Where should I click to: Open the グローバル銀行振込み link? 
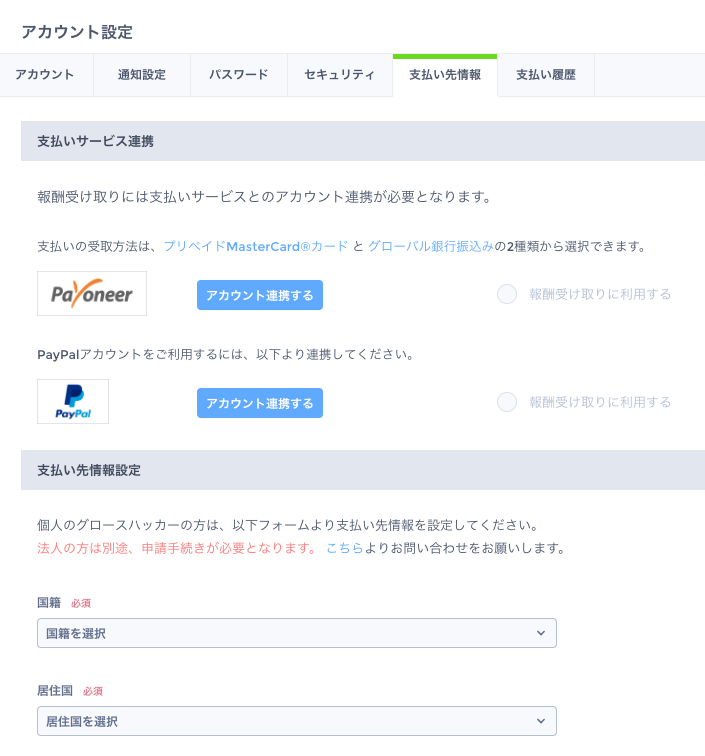point(431,247)
